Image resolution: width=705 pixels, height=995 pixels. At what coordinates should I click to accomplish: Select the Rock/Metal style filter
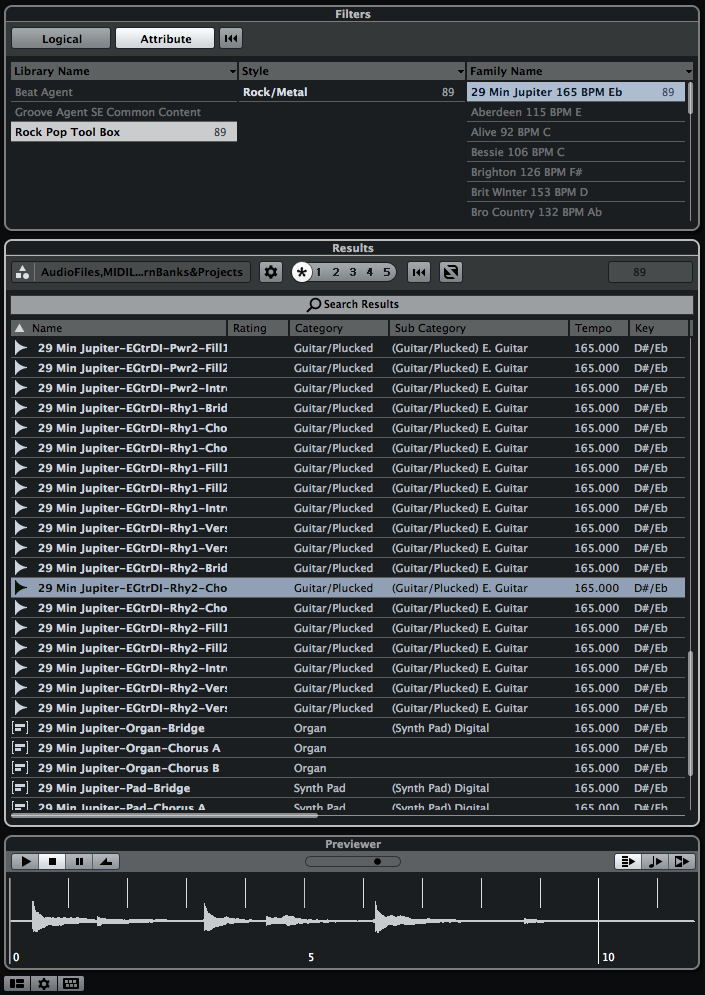(x=352, y=92)
